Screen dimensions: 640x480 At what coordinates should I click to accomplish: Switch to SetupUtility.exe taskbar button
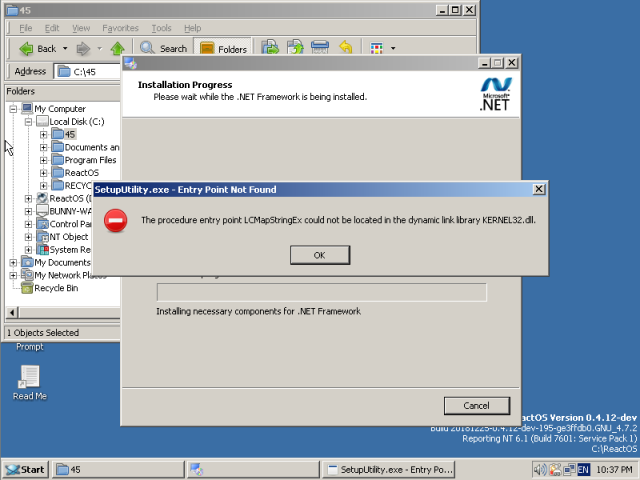(x=388, y=470)
